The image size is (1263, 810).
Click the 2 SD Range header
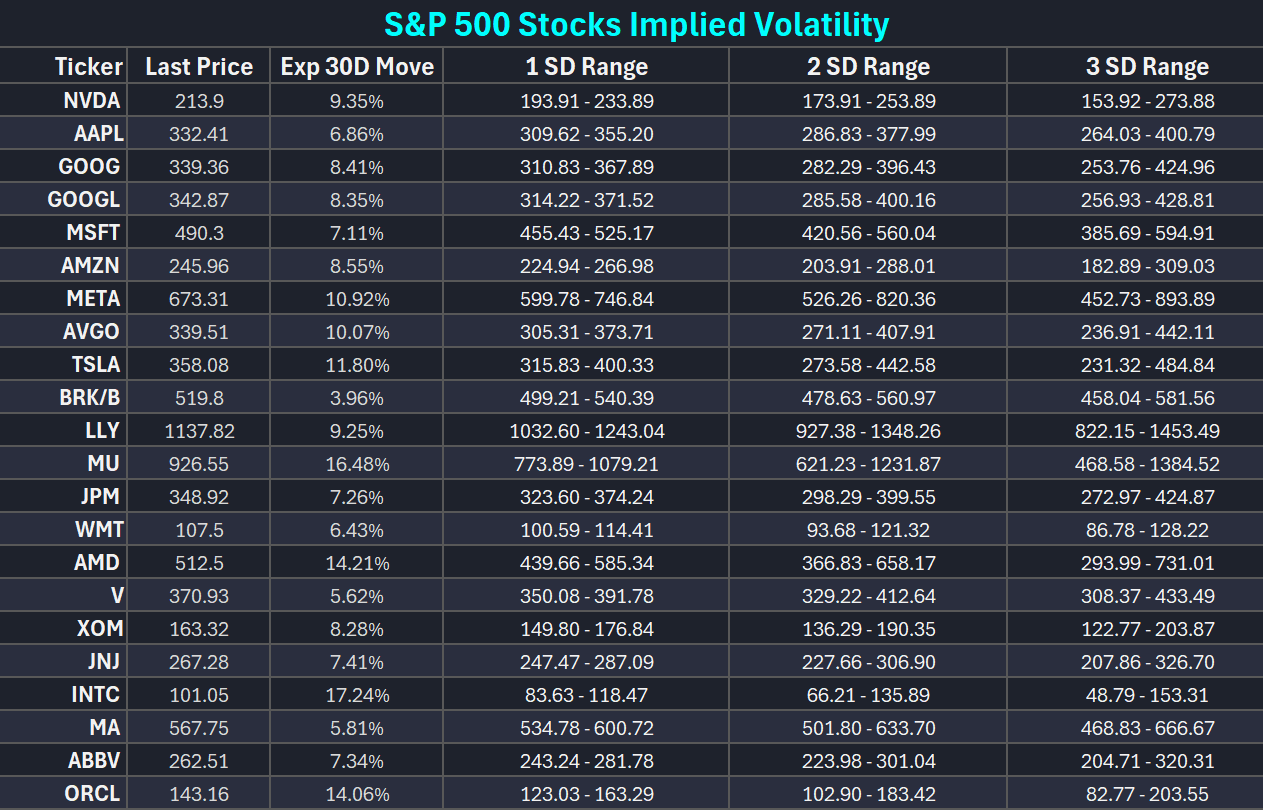pyautogui.click(x=868, y=67)
